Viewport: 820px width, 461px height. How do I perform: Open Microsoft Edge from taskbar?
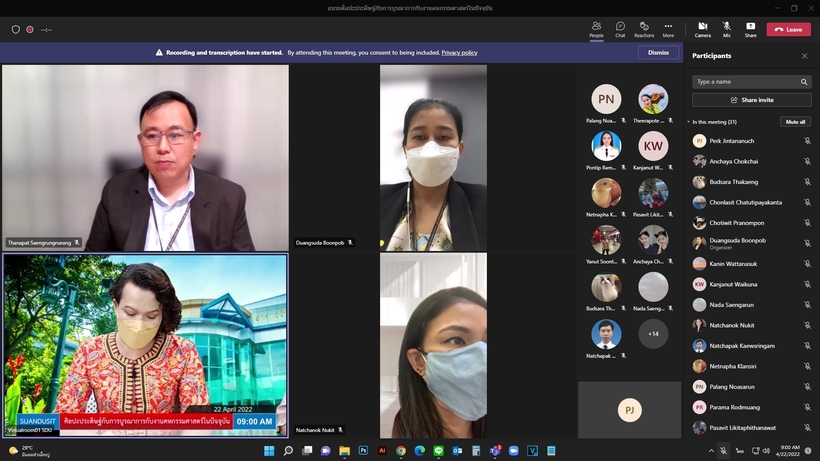pyautogui.click(x=420, y=451)
